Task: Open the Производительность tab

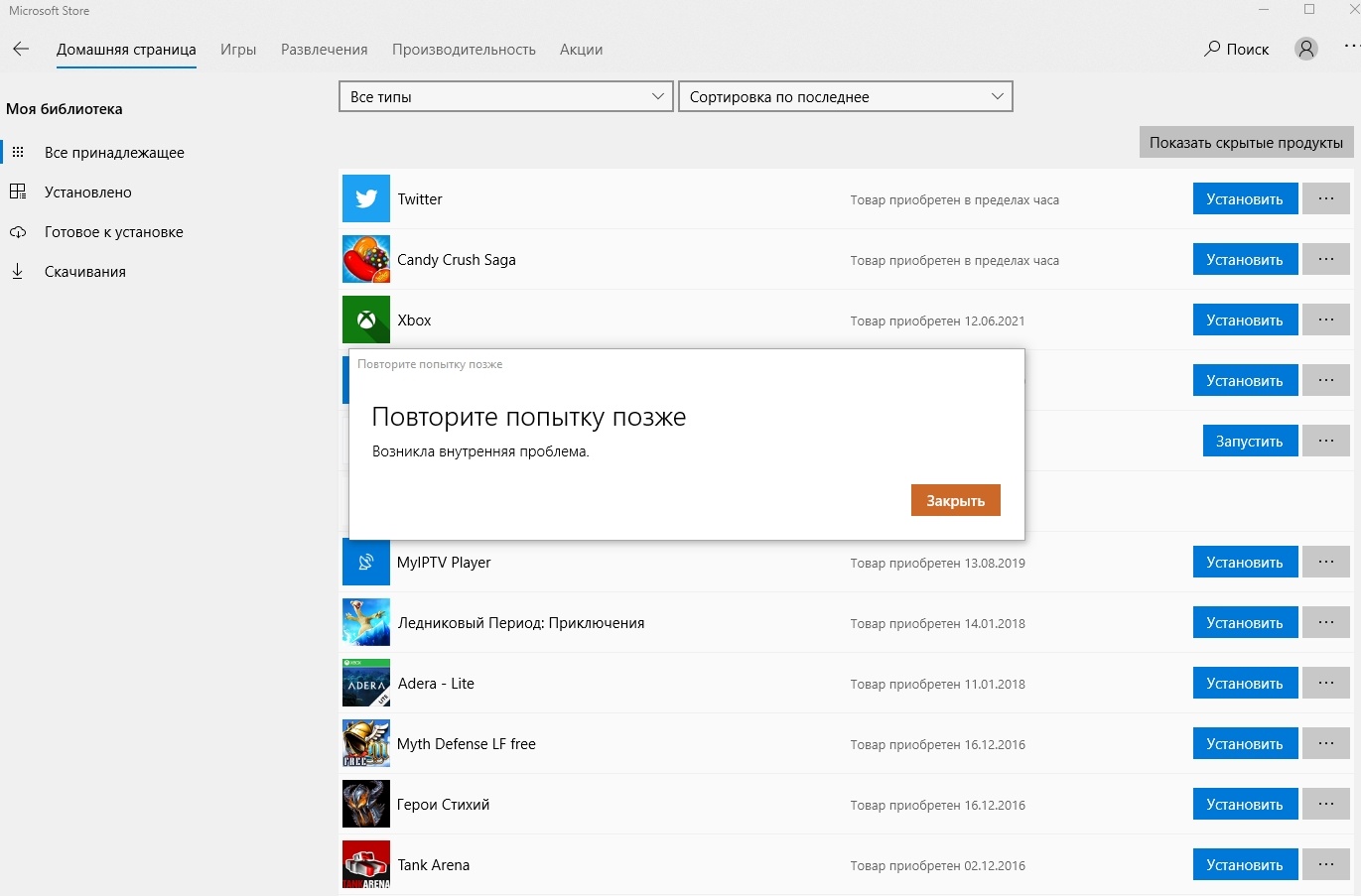Action: (x=464, y=49)
